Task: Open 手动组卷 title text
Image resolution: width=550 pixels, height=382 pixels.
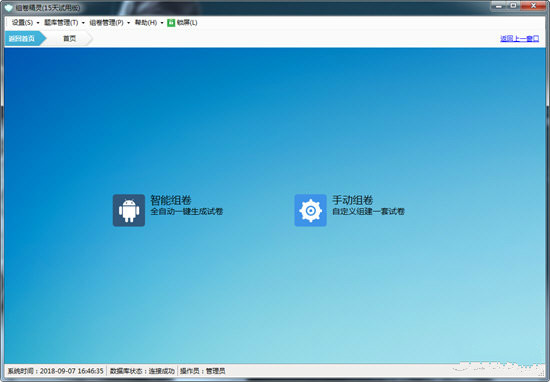Action: pos(353,200)
